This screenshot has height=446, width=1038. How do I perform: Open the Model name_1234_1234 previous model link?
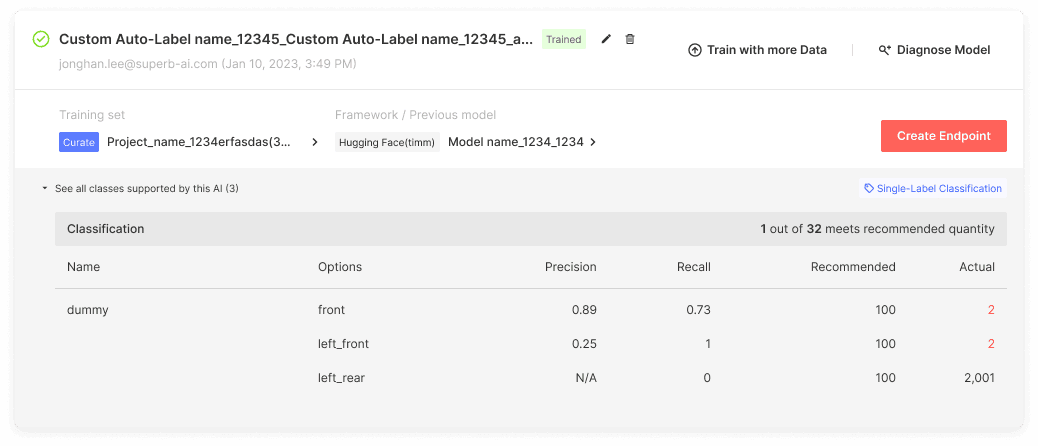click(x=516, y=142)
